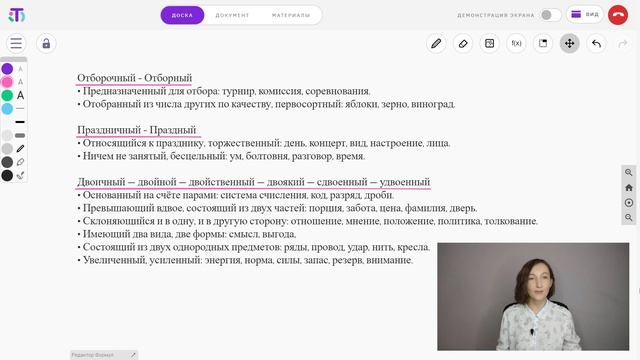Click the 'Демонстрация экрана' label
The width and height of the screenshot is (640, 360).
[496, 15]
